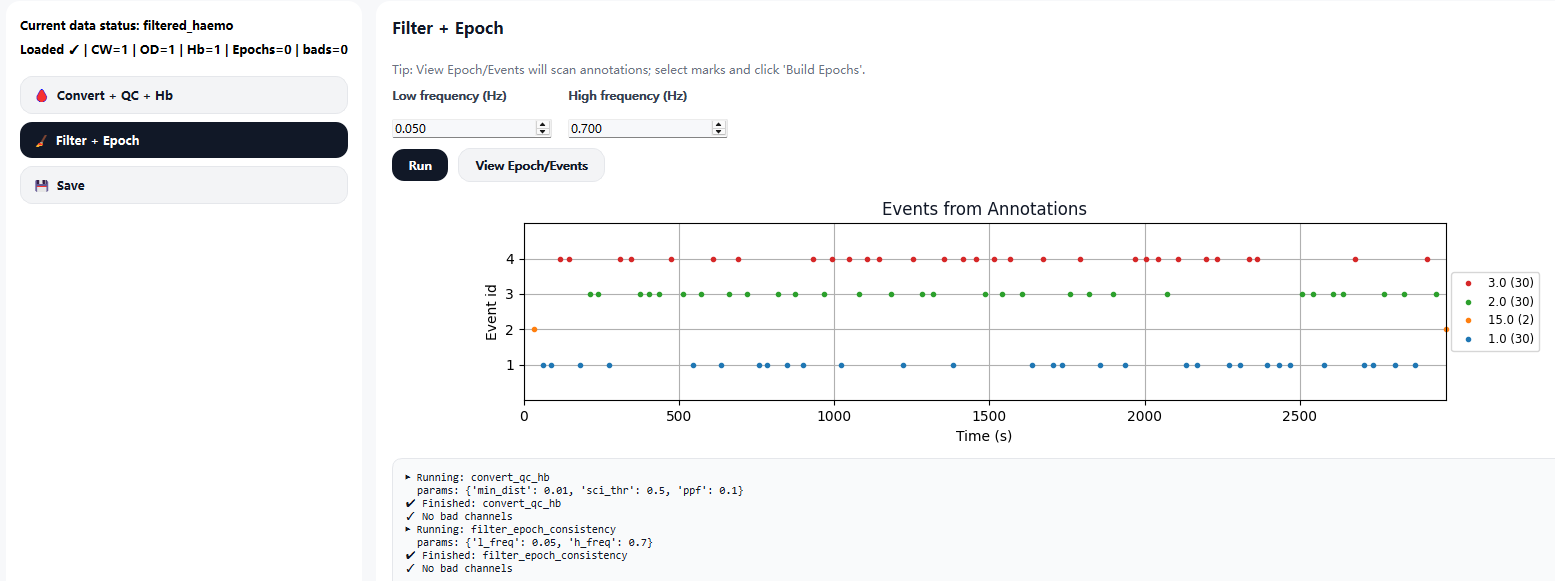This screenshot has height=581, width=1555.
Task: Click the green 2.0 (30) legend entry
Action: click(1497, 301)
